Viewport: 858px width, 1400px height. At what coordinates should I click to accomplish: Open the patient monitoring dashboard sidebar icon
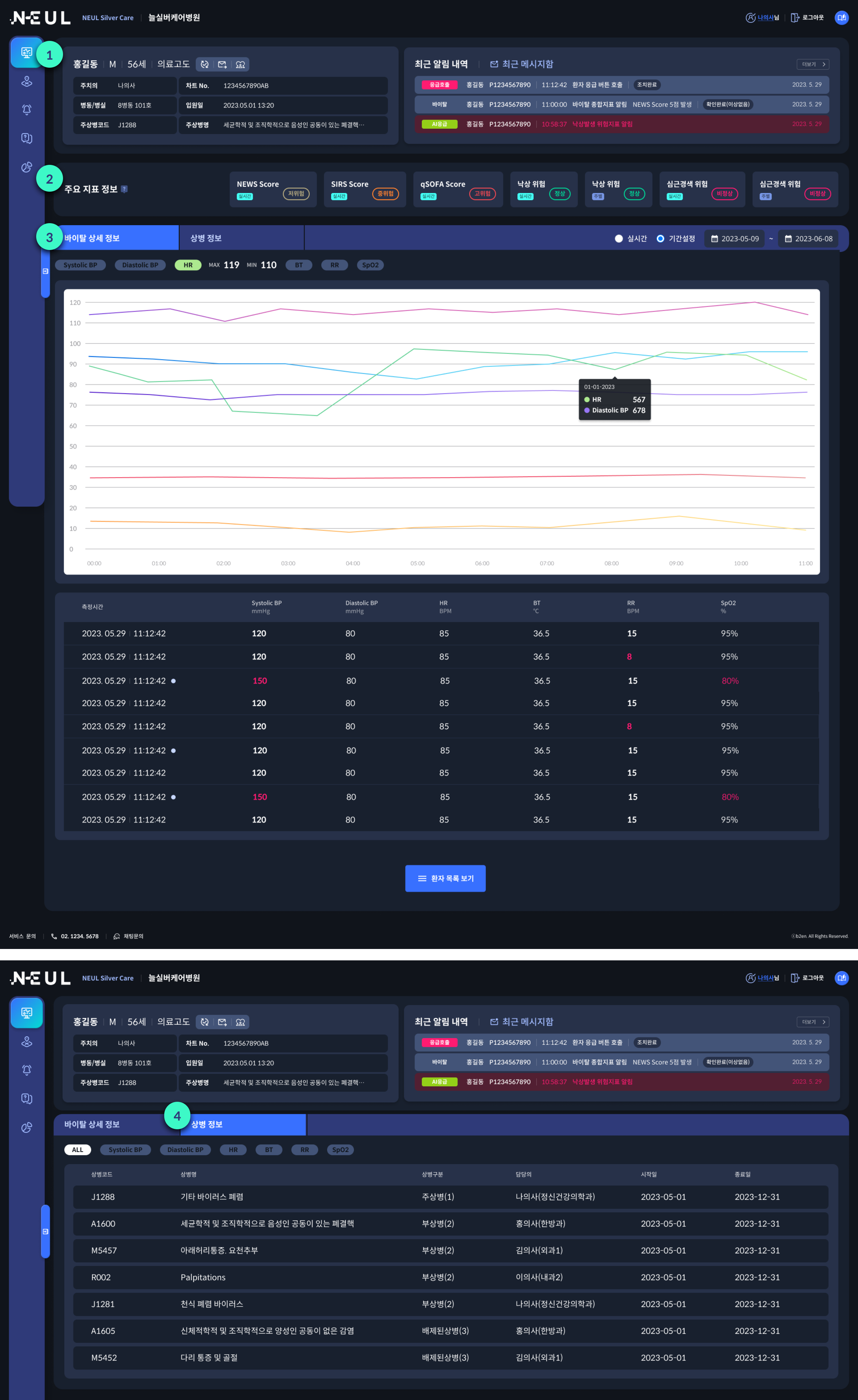pos(27,53)
